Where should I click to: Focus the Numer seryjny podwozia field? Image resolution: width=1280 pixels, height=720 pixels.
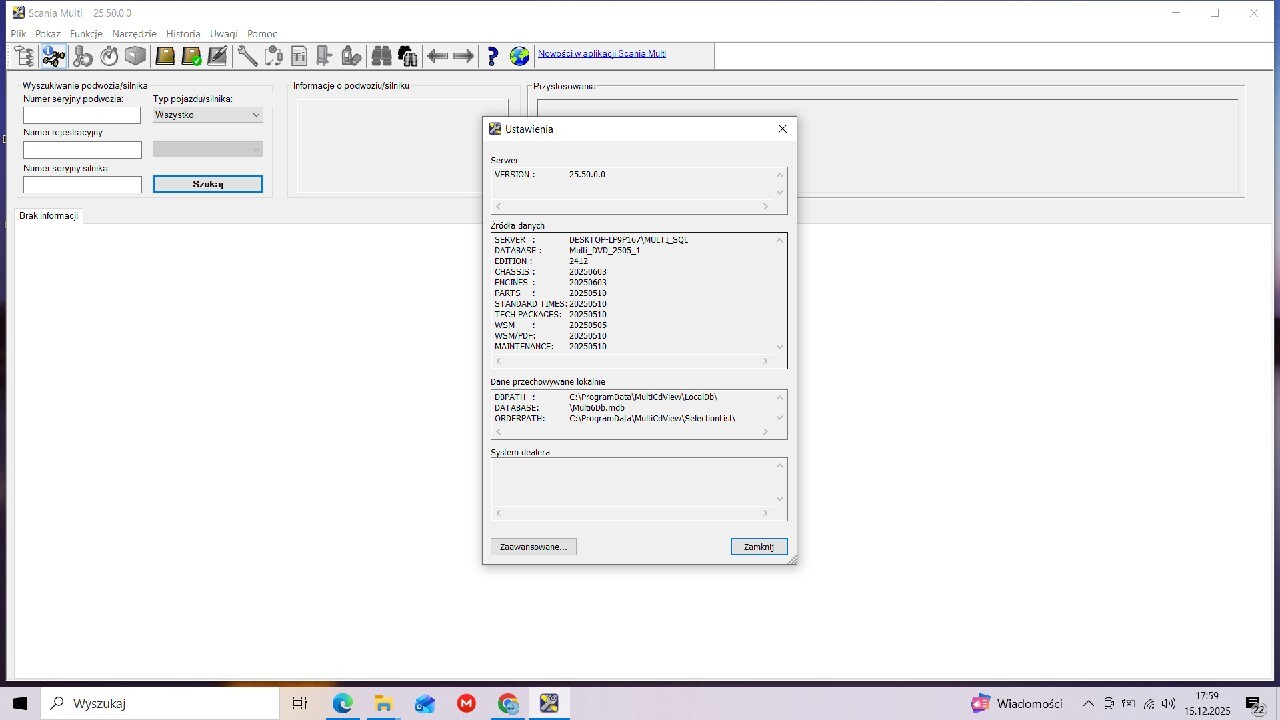coord(82,115)
